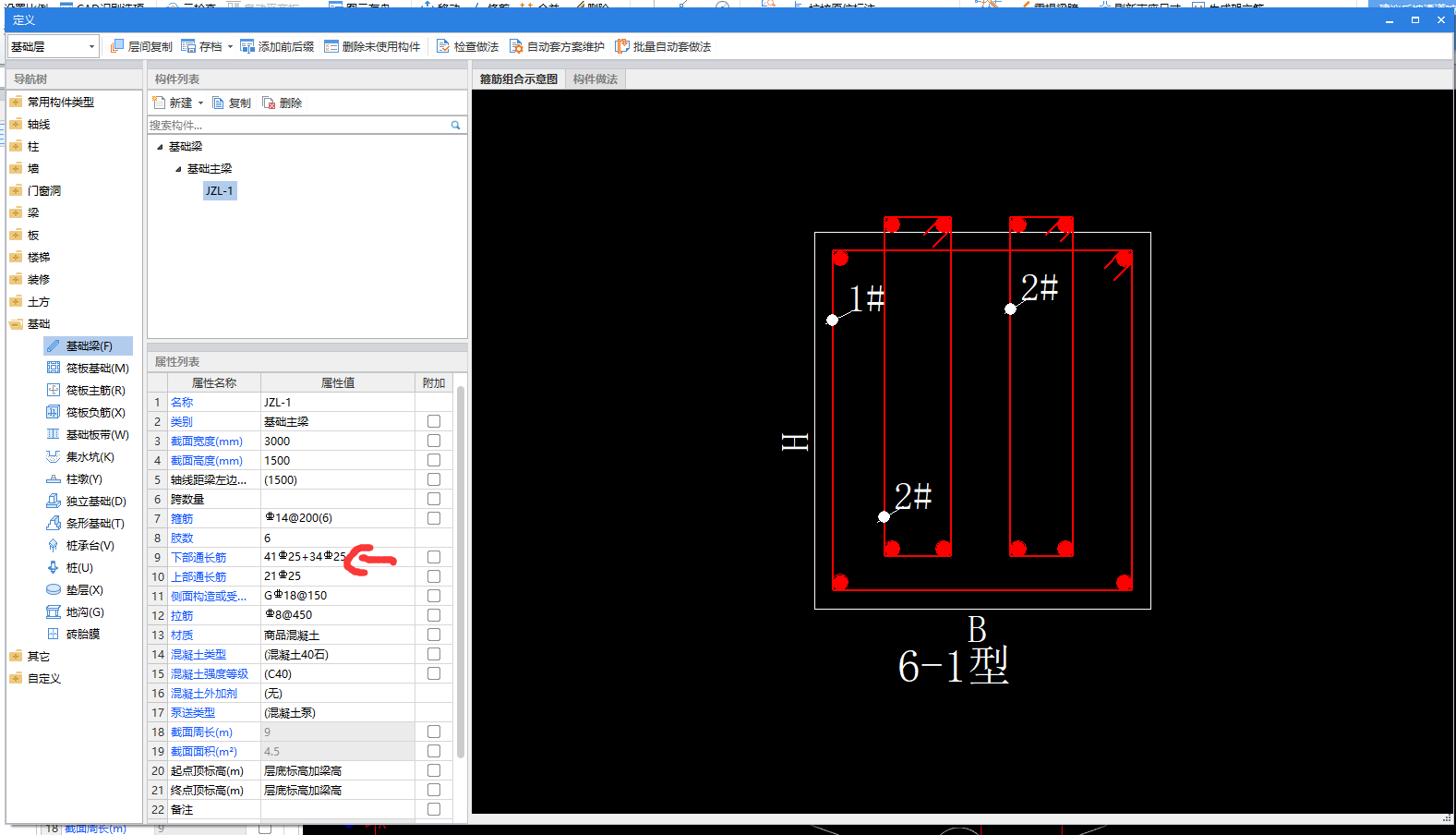Toggle 附加 checkbox for 备注 row
This screenshot has width=1456, height=835.
point(434,809)
